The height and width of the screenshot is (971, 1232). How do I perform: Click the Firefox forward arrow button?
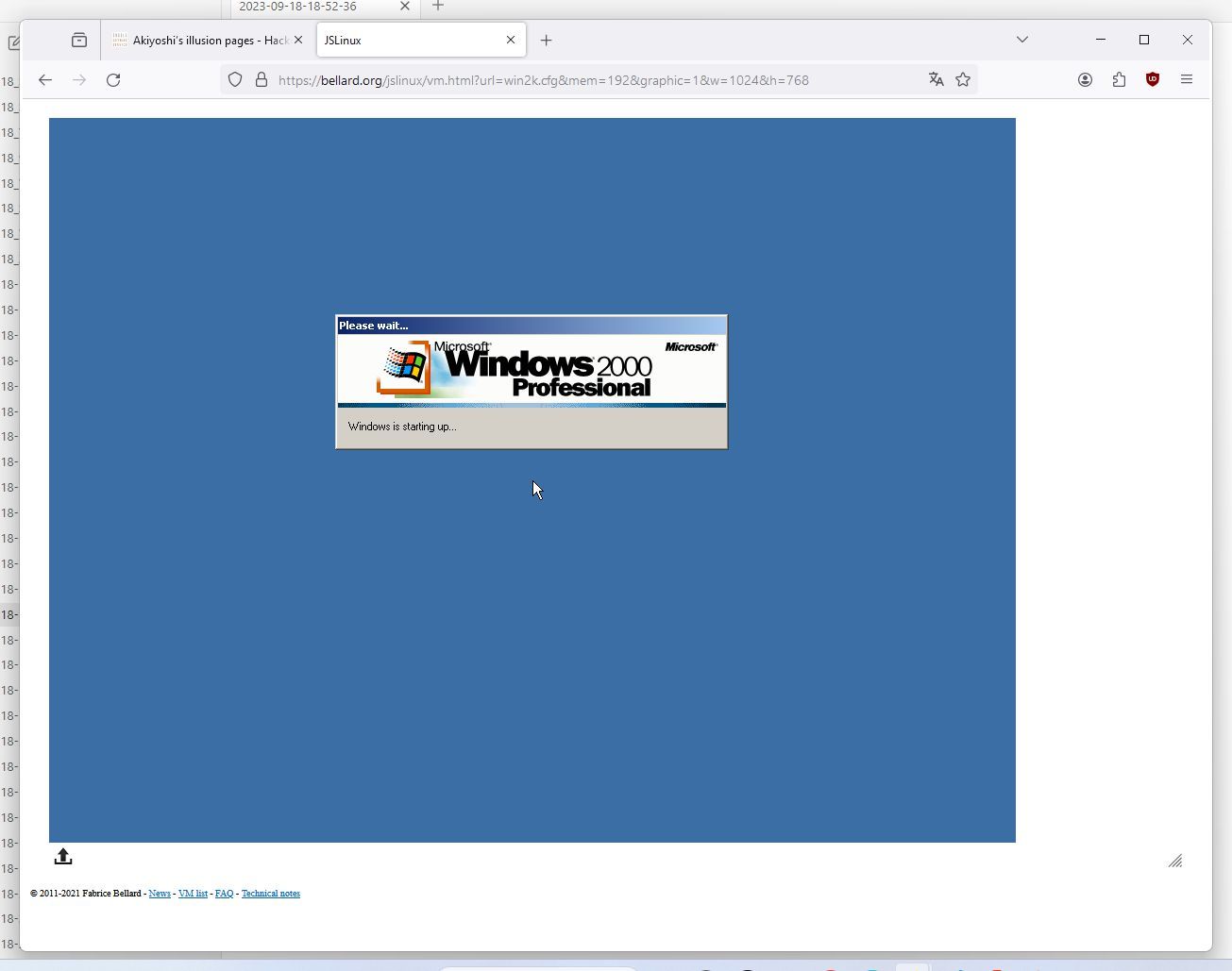click(79, 80)
